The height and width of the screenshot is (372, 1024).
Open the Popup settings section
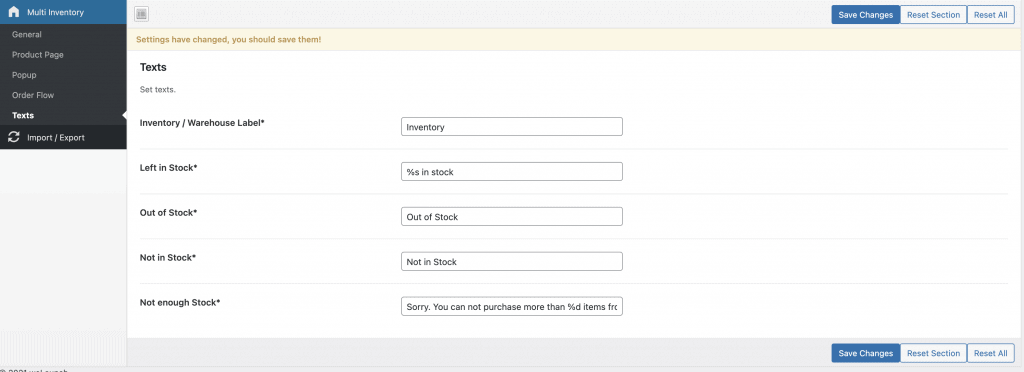[24, 75]
